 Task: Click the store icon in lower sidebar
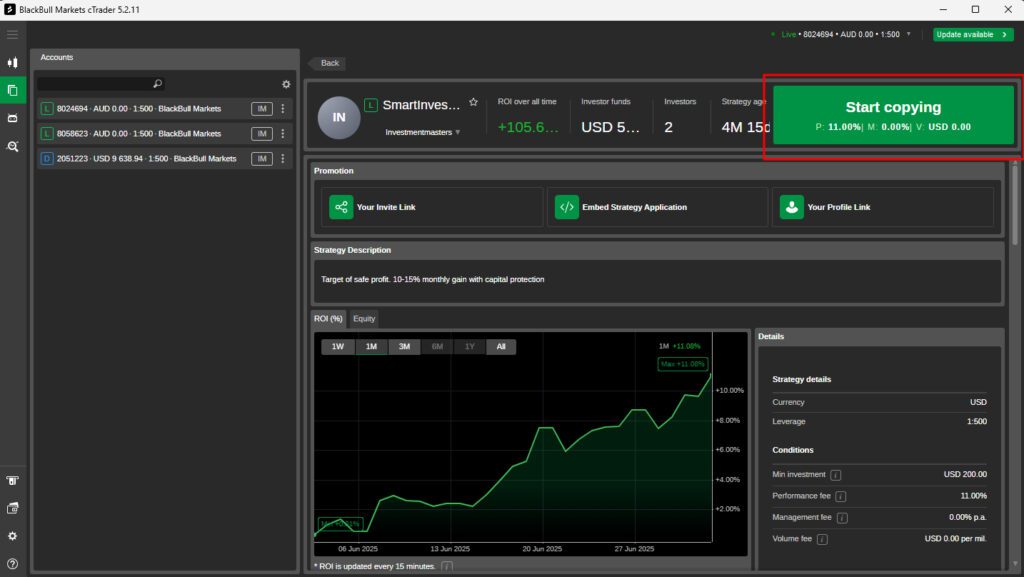pyautogui.click(x=12, y=480)
